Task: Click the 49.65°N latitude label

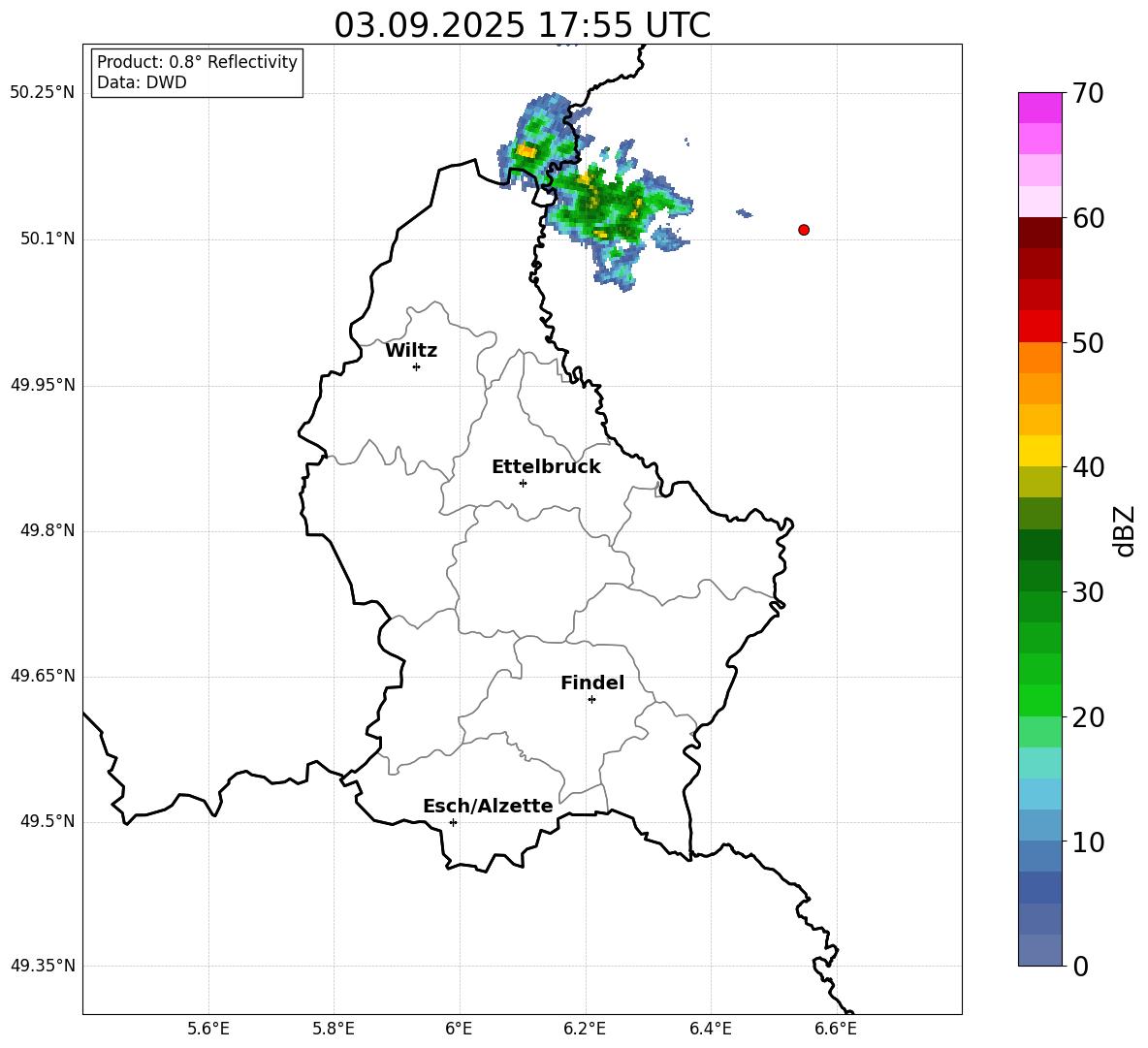Action: click(x=43, y=676)
